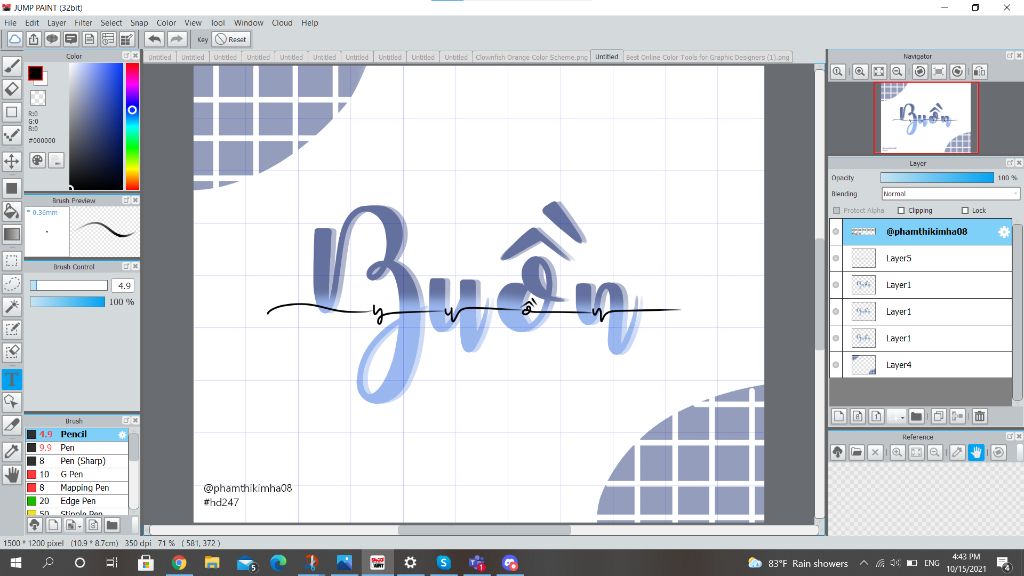The height and width of the screenshot is (576, 1024).
Task: Select the Brush tool in left toolbar
Action: [x=12, y=66]
